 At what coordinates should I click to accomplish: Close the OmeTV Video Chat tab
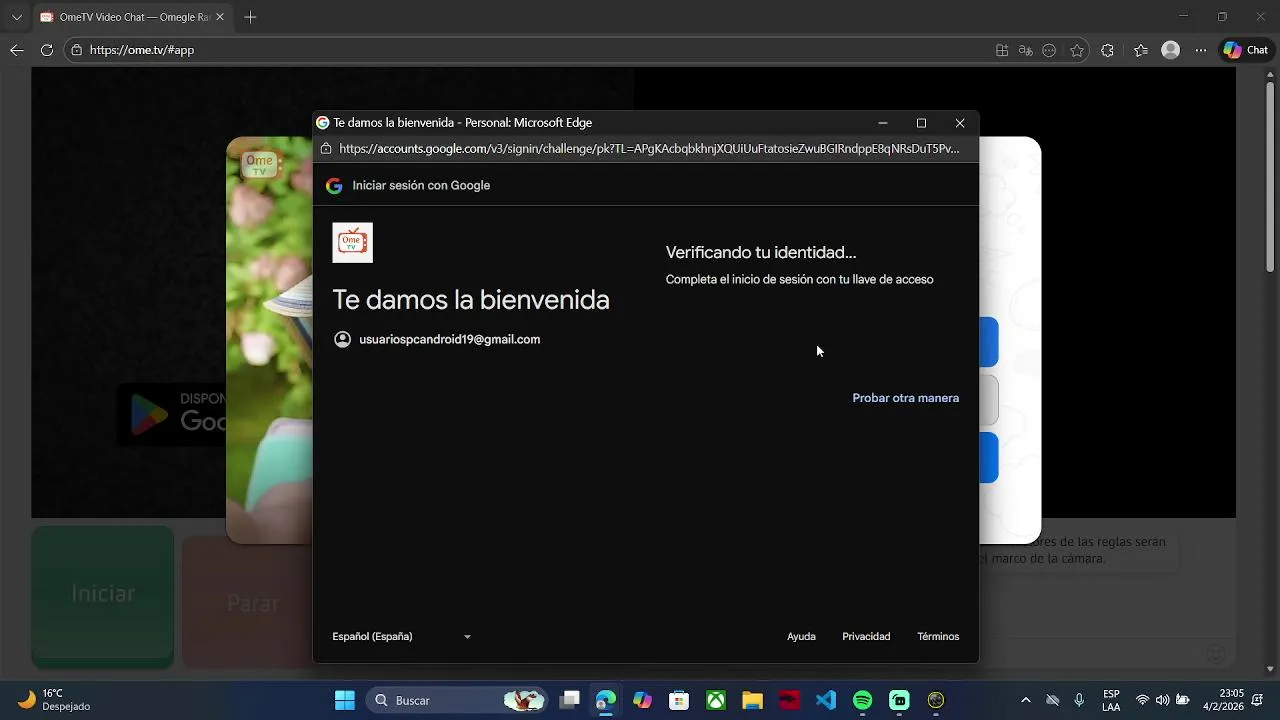[x=220, y=17]
